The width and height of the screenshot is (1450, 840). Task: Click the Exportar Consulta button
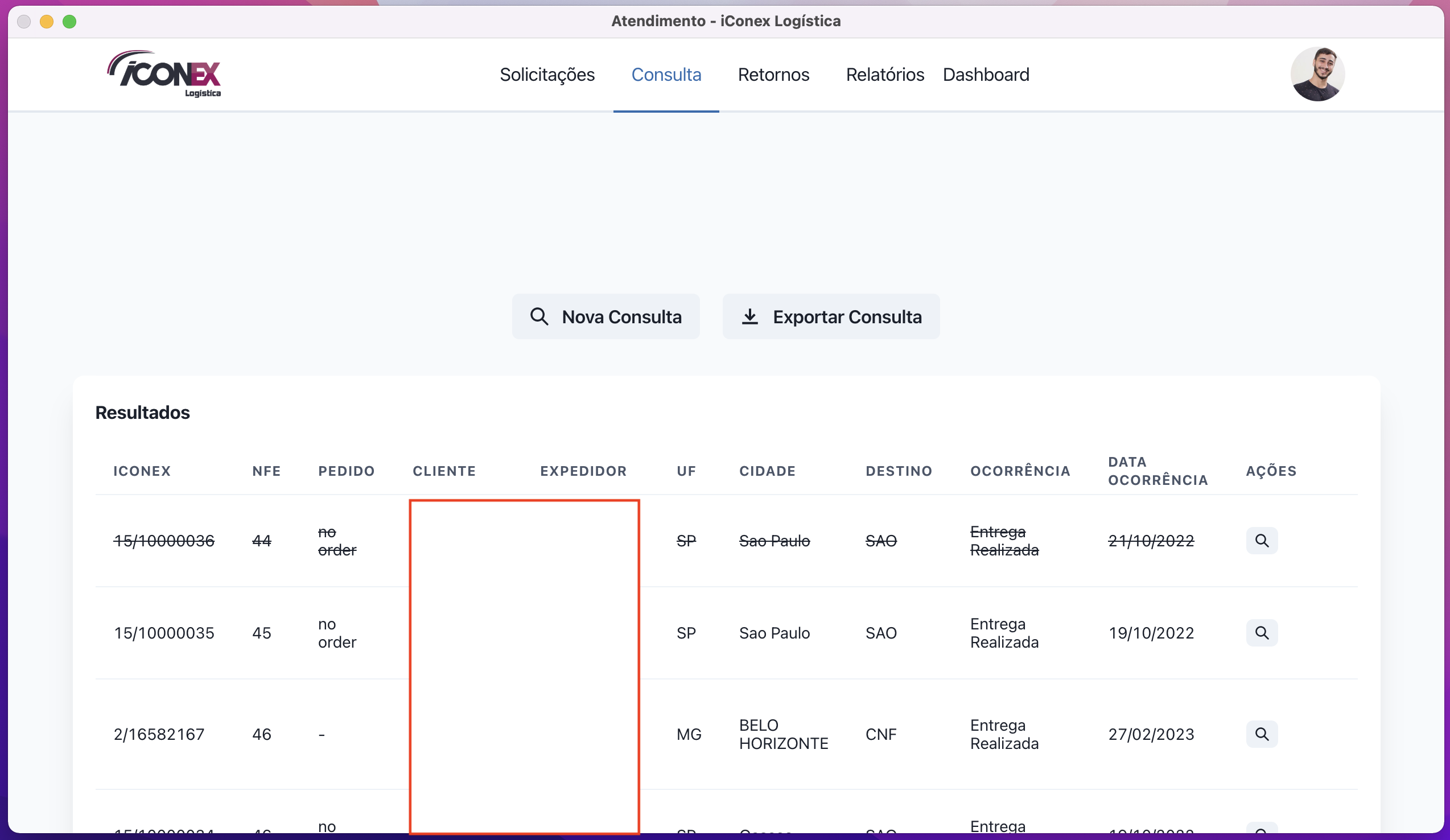[x=831, y=316]
